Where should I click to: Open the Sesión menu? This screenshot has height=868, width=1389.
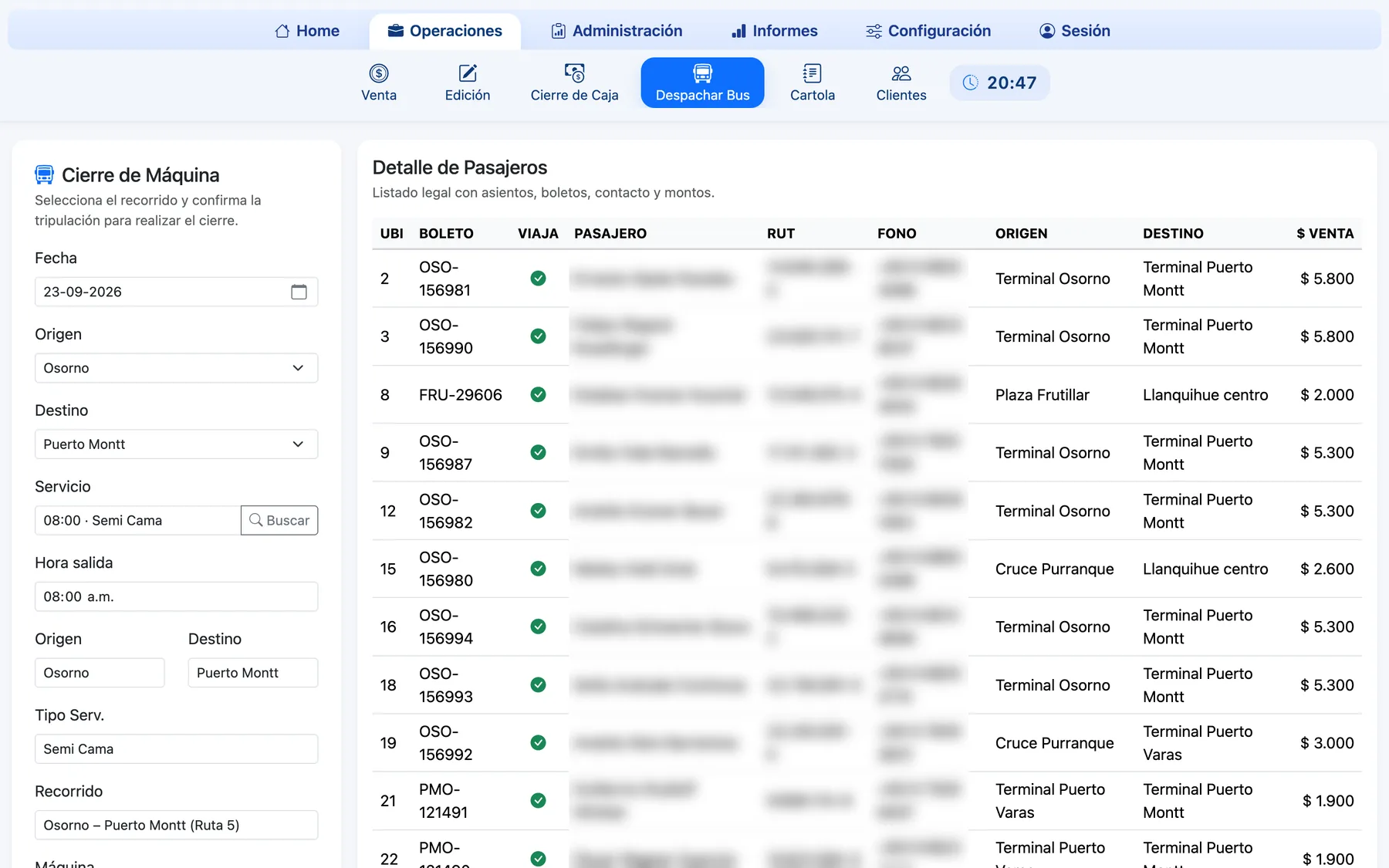(1075, 31)
